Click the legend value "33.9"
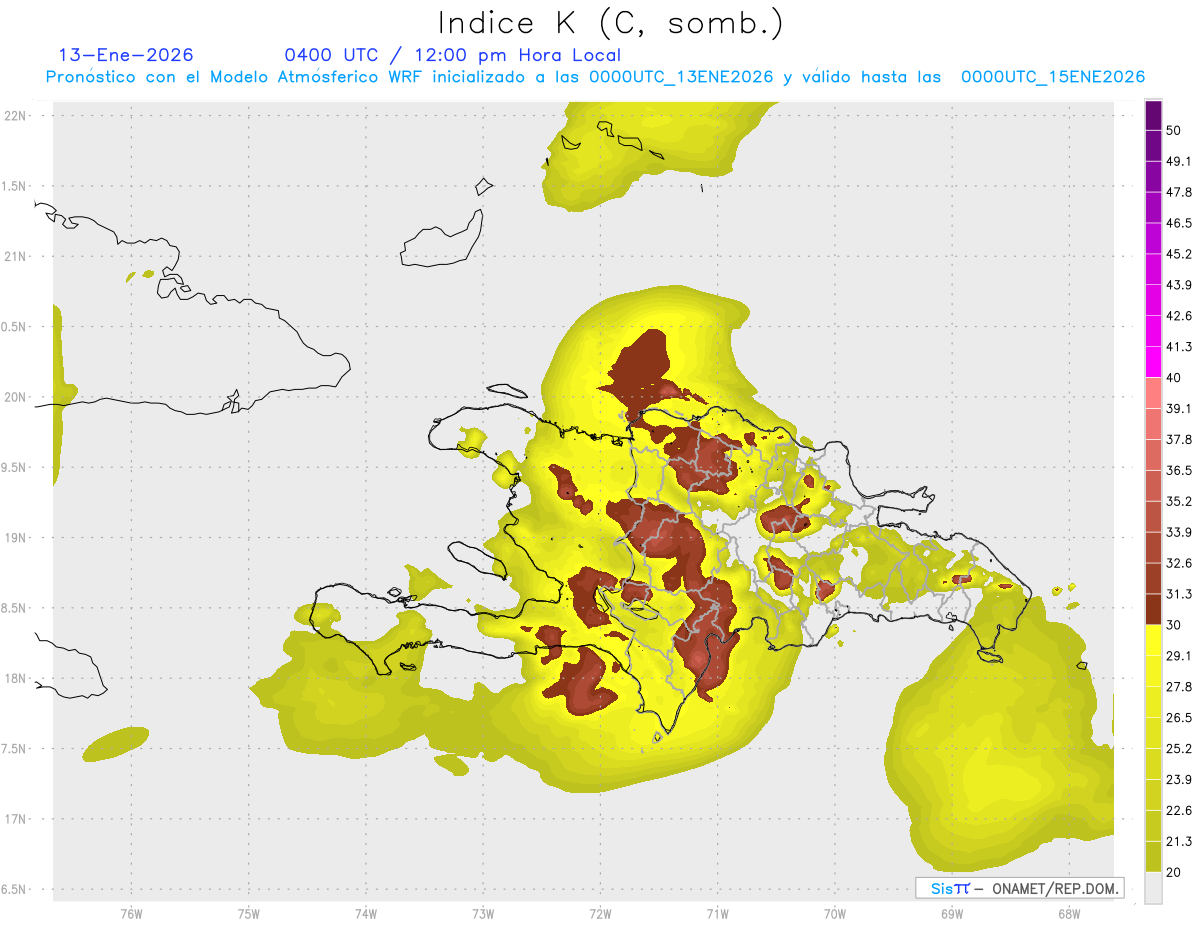This screenshot has width=1200, height=927. 1178,532
